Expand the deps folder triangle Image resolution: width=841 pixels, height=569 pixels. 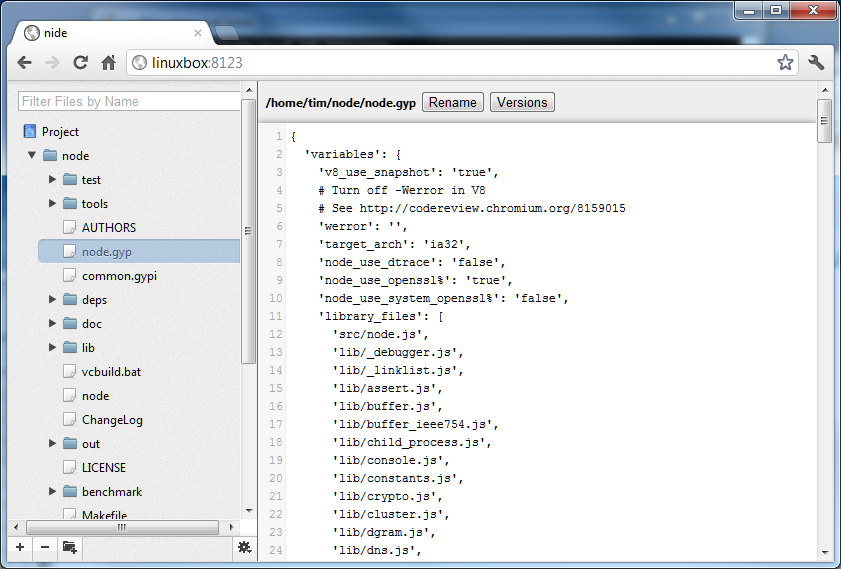pyautogui.click(x=52, y=299)
